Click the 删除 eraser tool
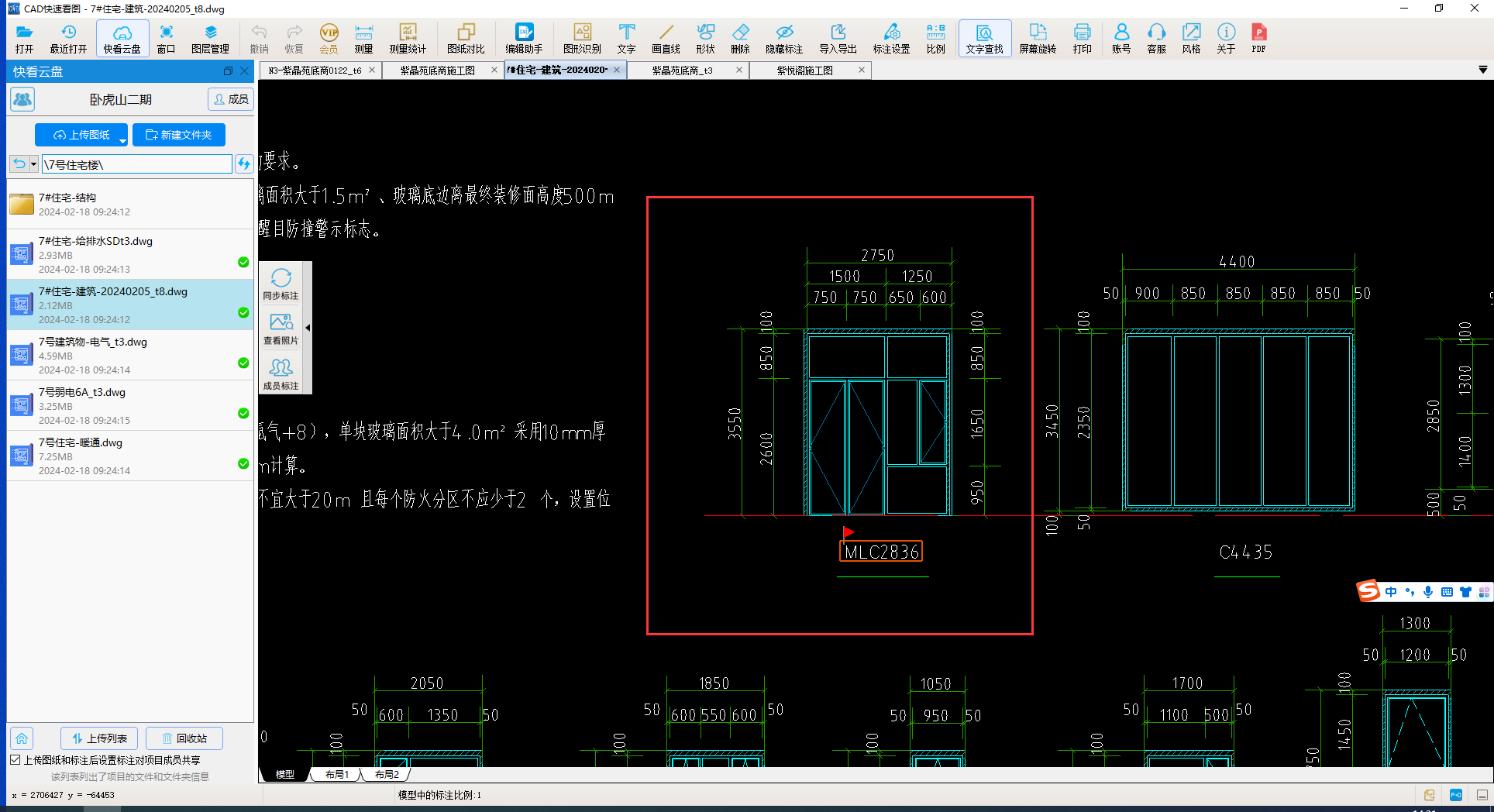The width and height of the screenshot is (1494, 812). click(x=740, y=39)
